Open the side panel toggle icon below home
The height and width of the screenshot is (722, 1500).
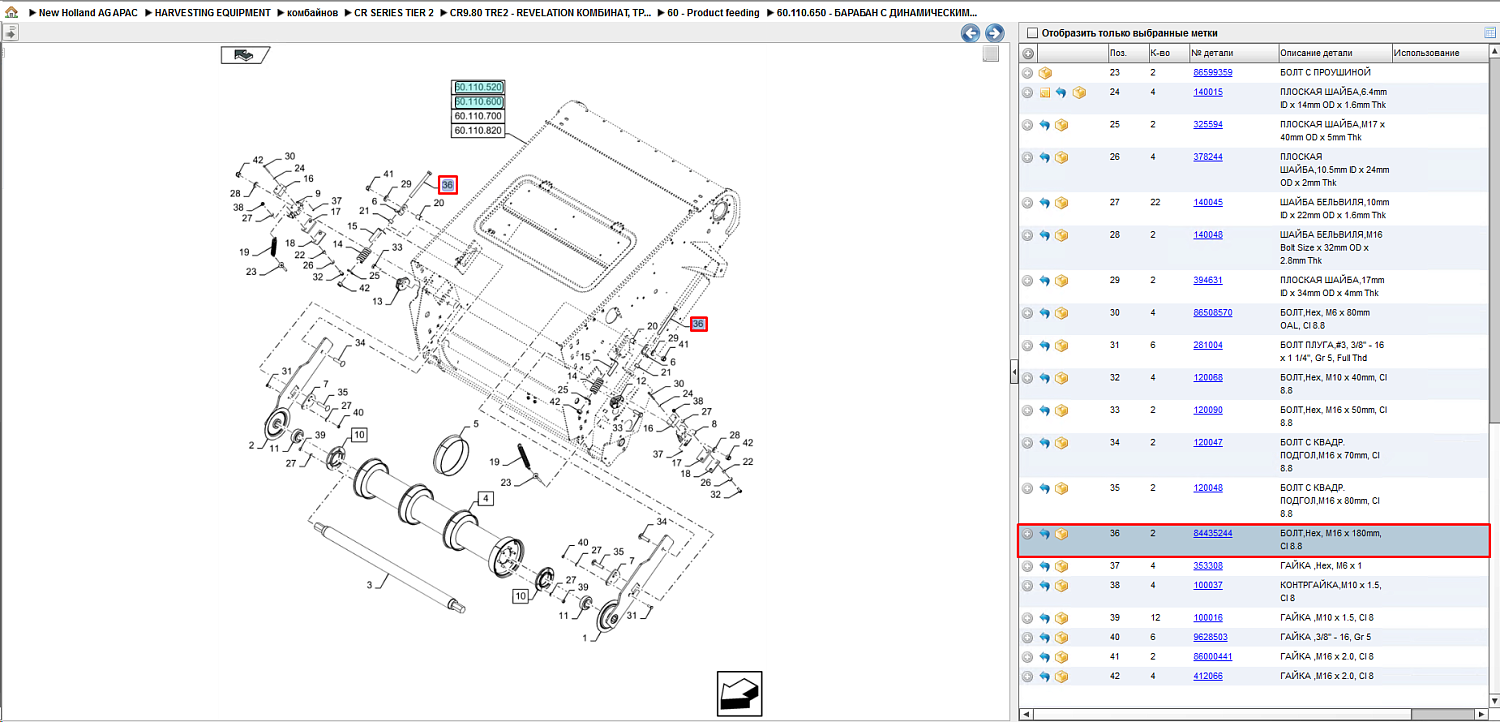pyautogui.click(x=10, y=33)
